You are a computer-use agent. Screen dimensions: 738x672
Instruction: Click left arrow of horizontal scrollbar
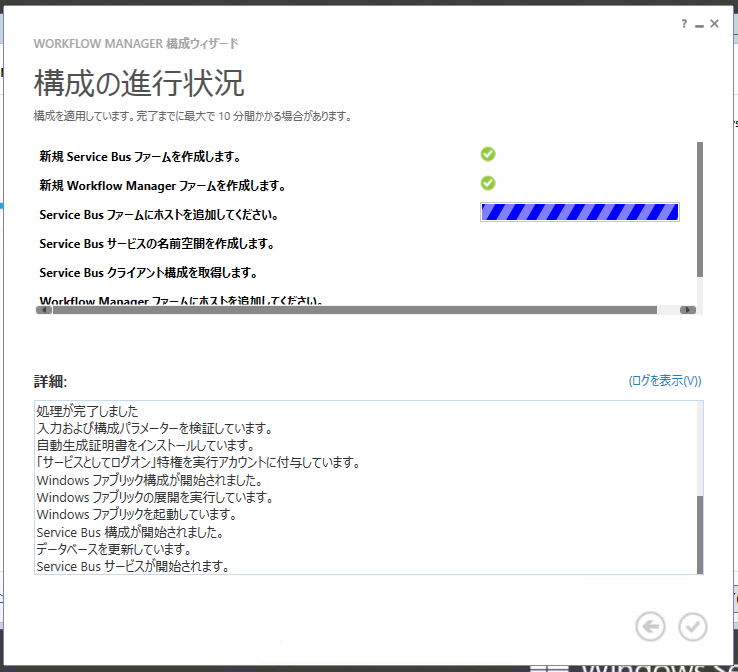click(x=43, y=310)
